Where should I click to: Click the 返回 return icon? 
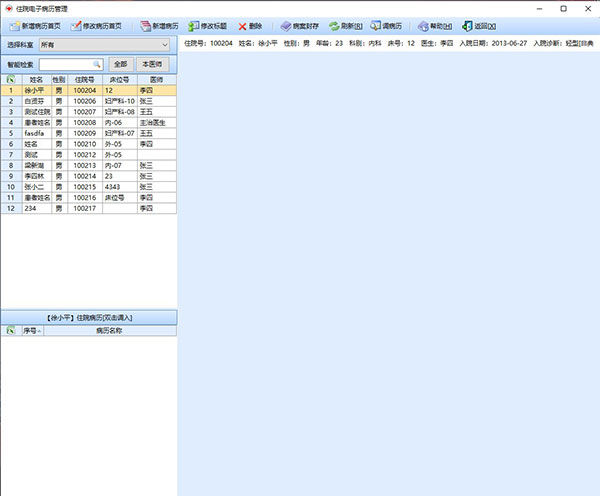[467, 25]
